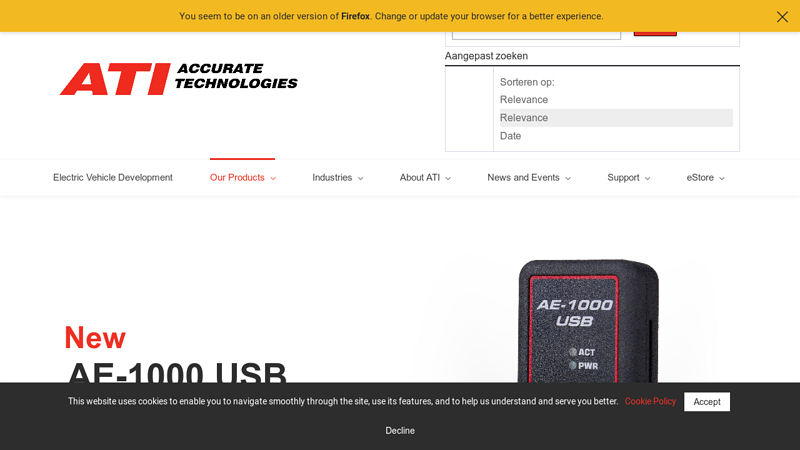800x450 pixels.
Task: Expand the eStore chevron arrow
Action: click(x=721, y=179)
